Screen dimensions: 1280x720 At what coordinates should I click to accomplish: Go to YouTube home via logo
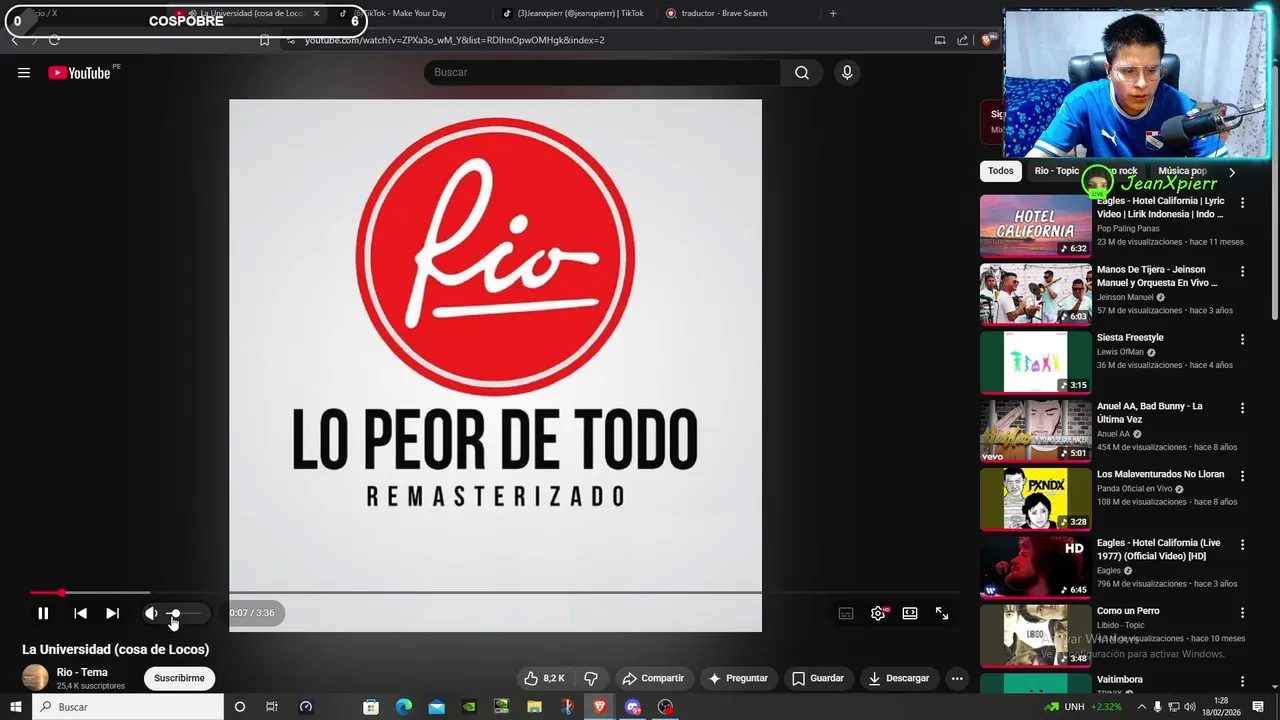point(79,72)
